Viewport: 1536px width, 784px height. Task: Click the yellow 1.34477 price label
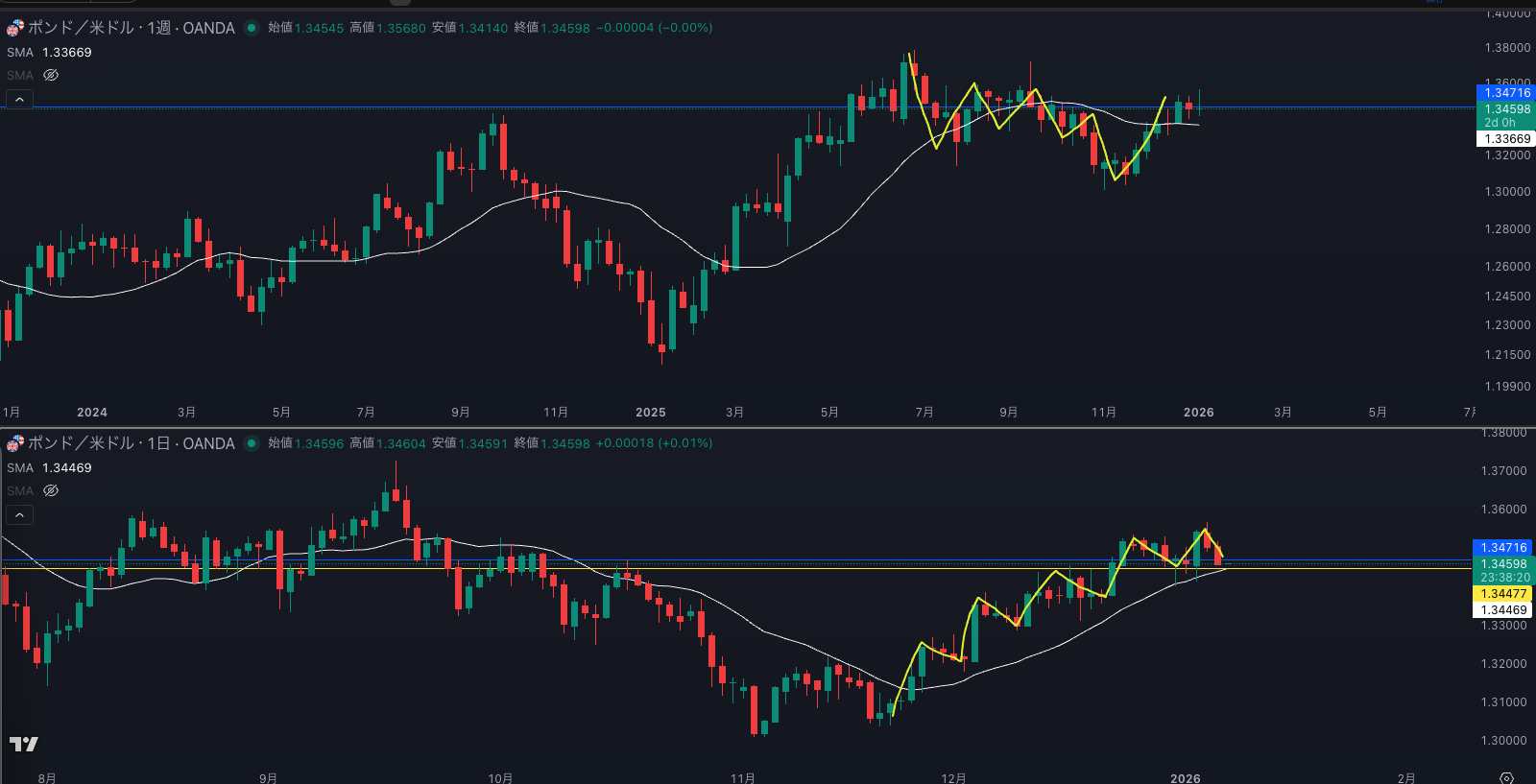(x=1503, y=594)
